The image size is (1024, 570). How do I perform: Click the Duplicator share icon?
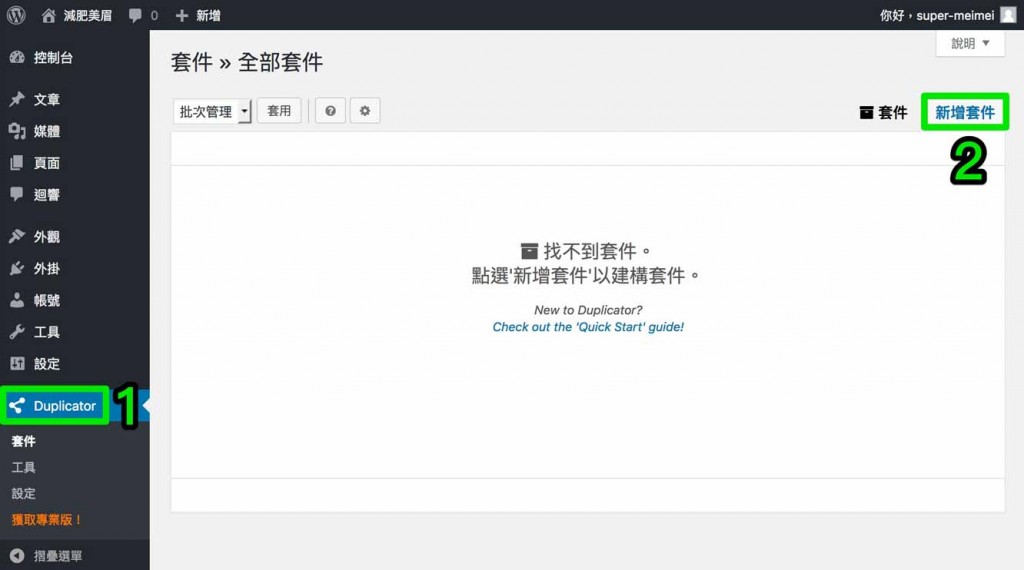click(17, 405)
